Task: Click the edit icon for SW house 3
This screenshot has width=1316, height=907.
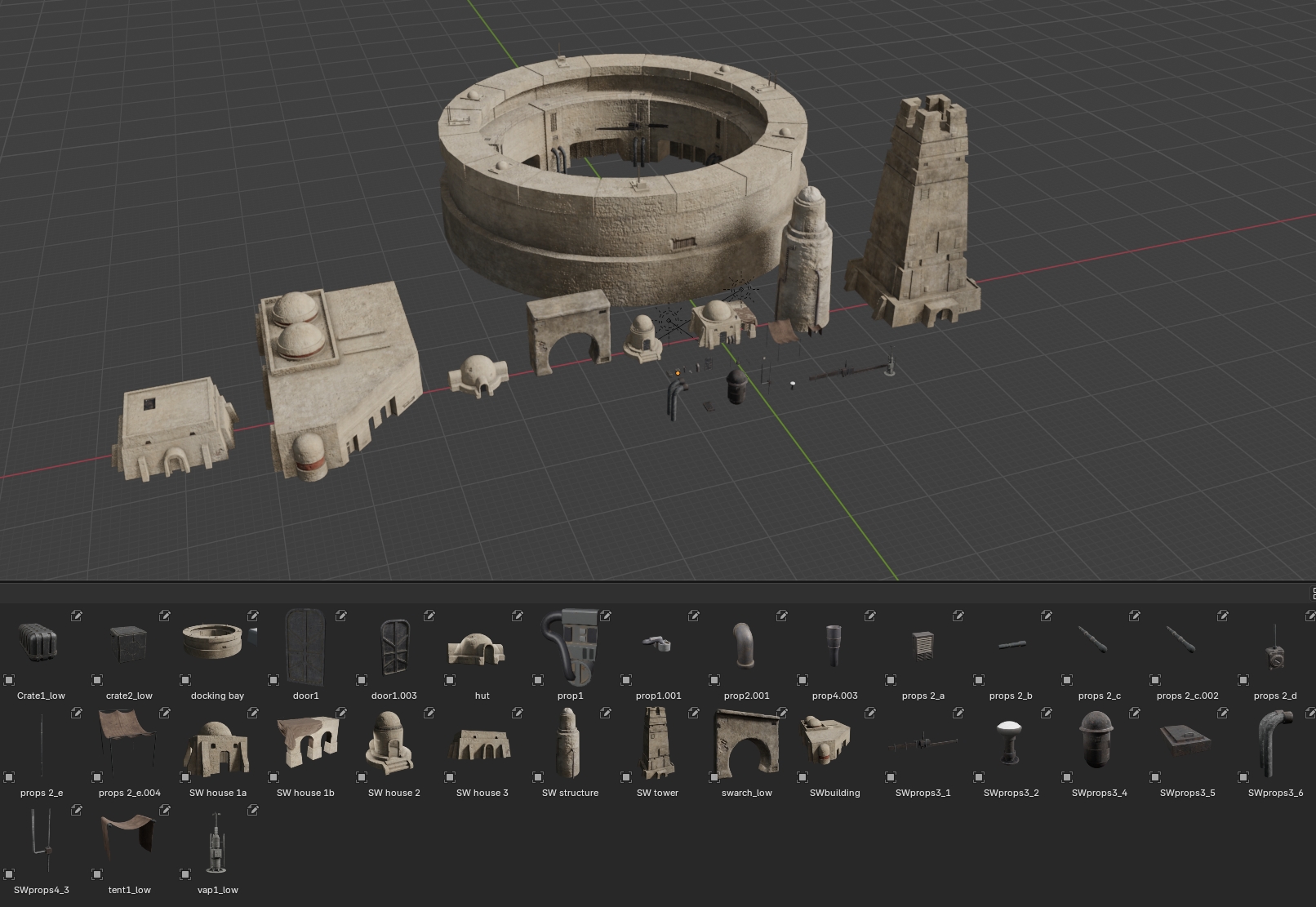Action: 518,713
